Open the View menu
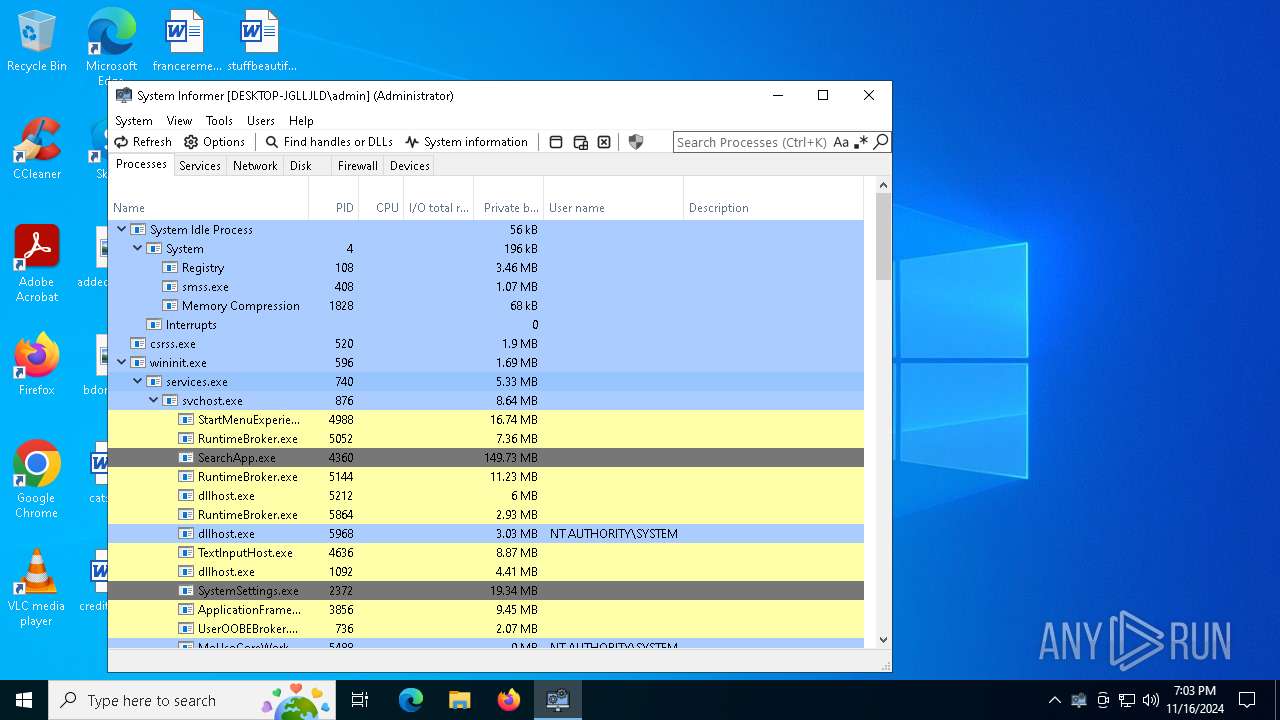 (x=179, y=121)
